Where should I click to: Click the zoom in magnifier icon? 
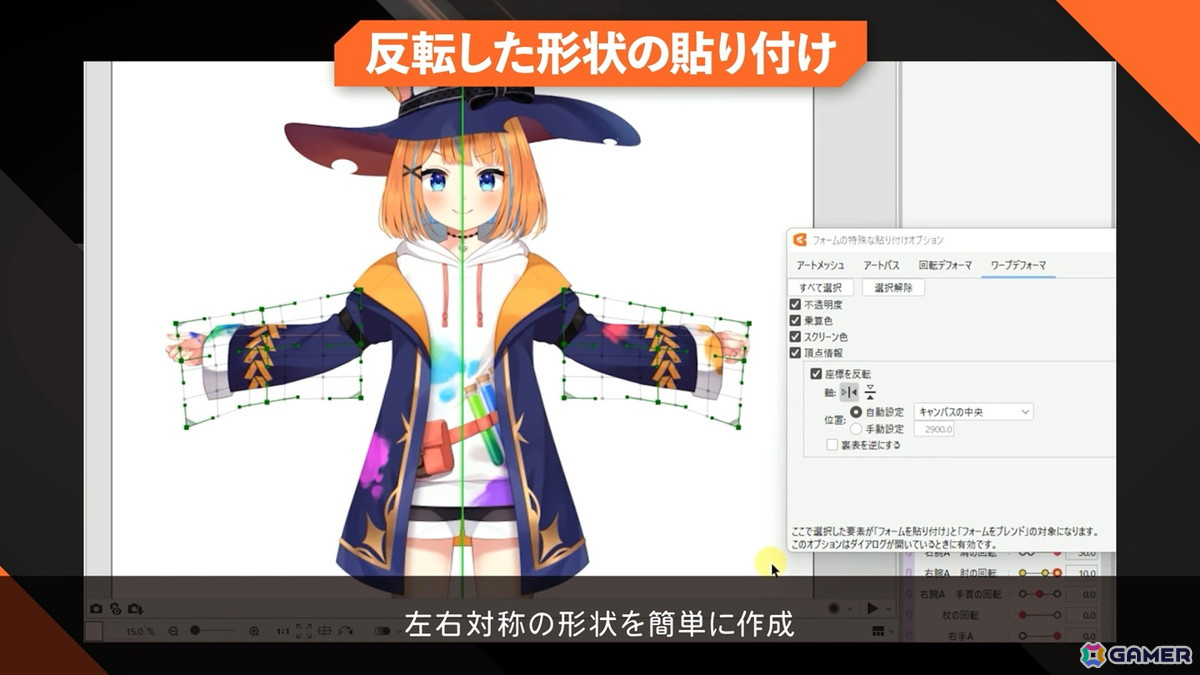[254, 632]
